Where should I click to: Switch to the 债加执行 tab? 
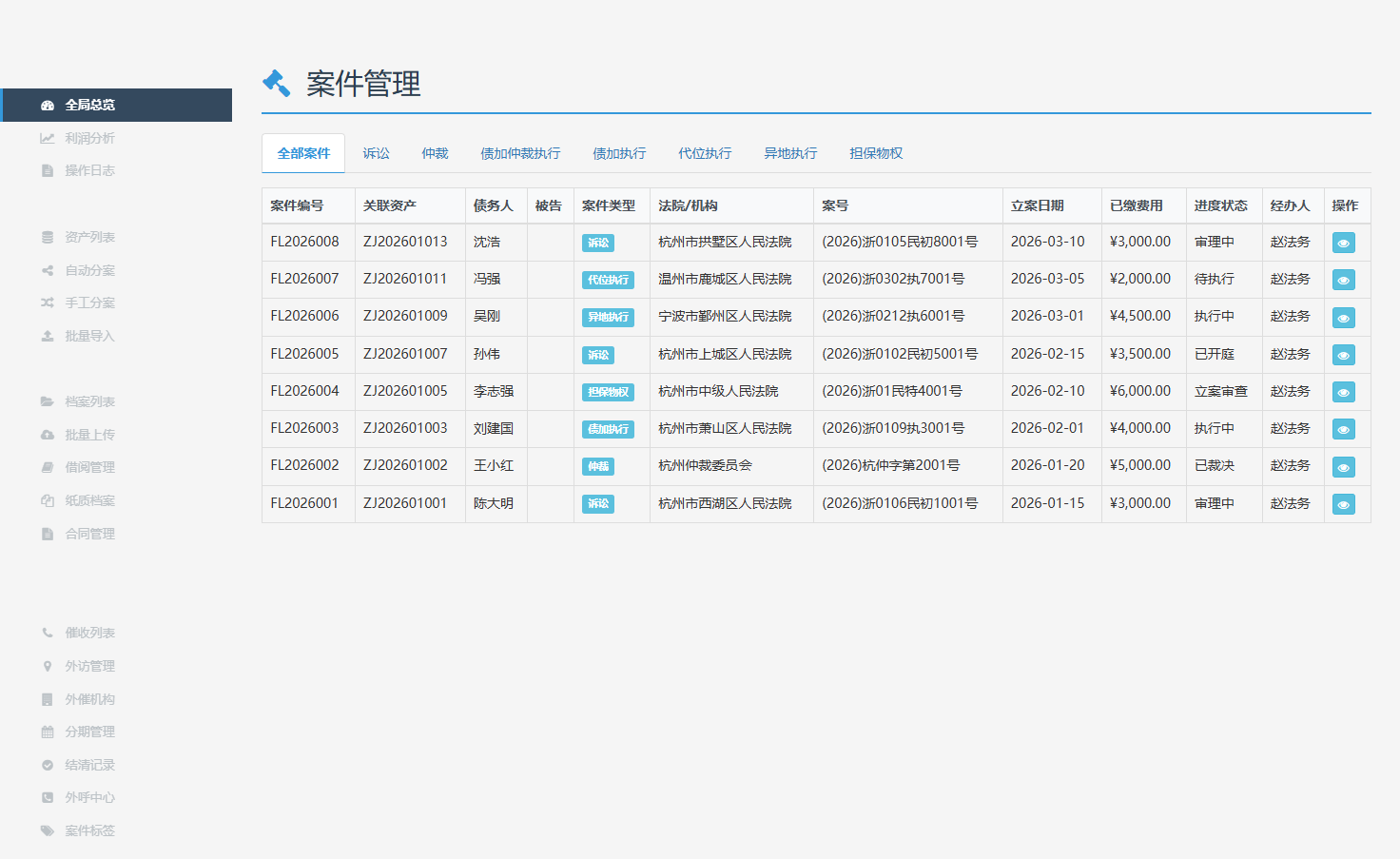click(x=619, y=153)
